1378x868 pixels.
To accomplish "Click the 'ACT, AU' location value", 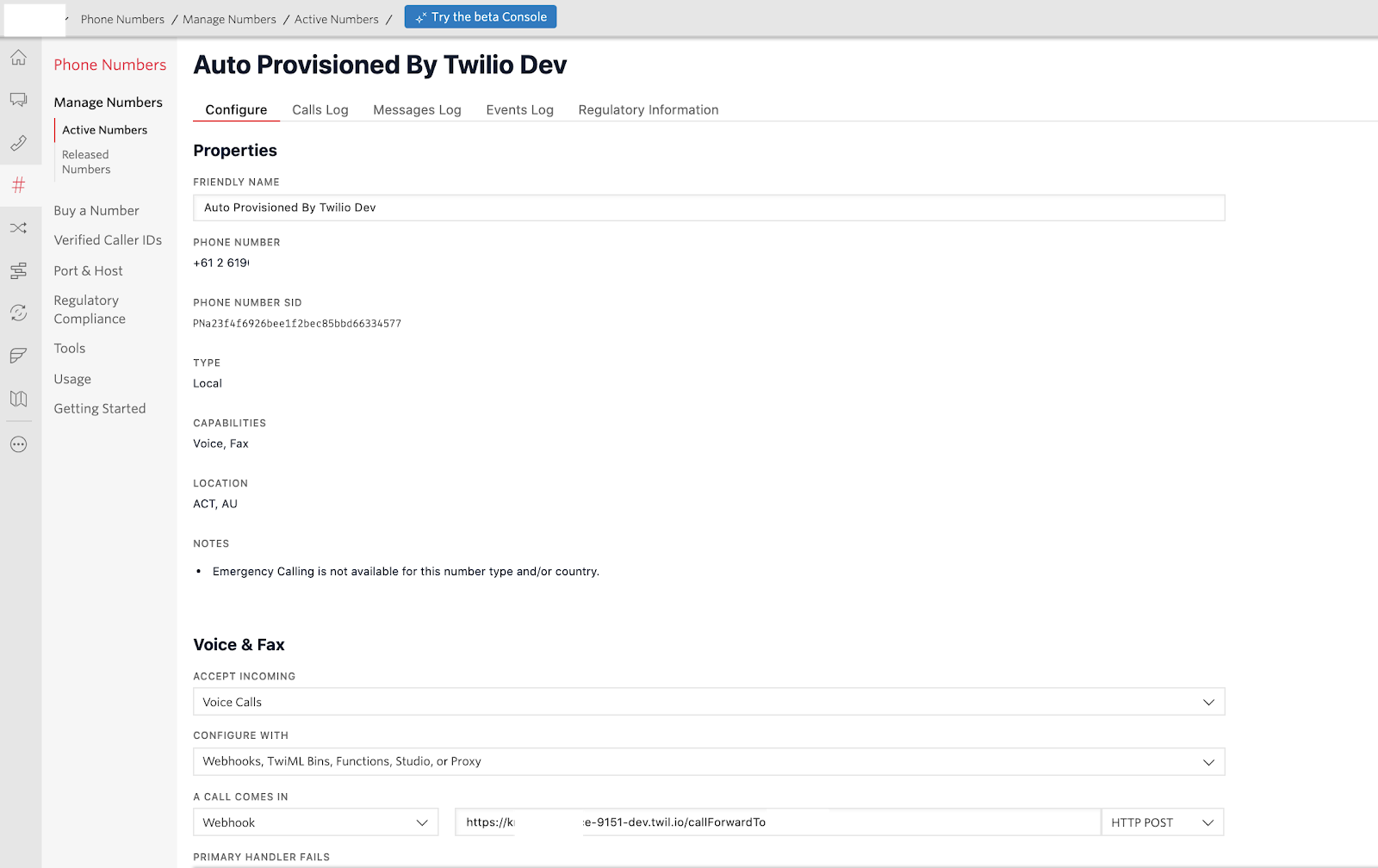I will tap(215, 504).
